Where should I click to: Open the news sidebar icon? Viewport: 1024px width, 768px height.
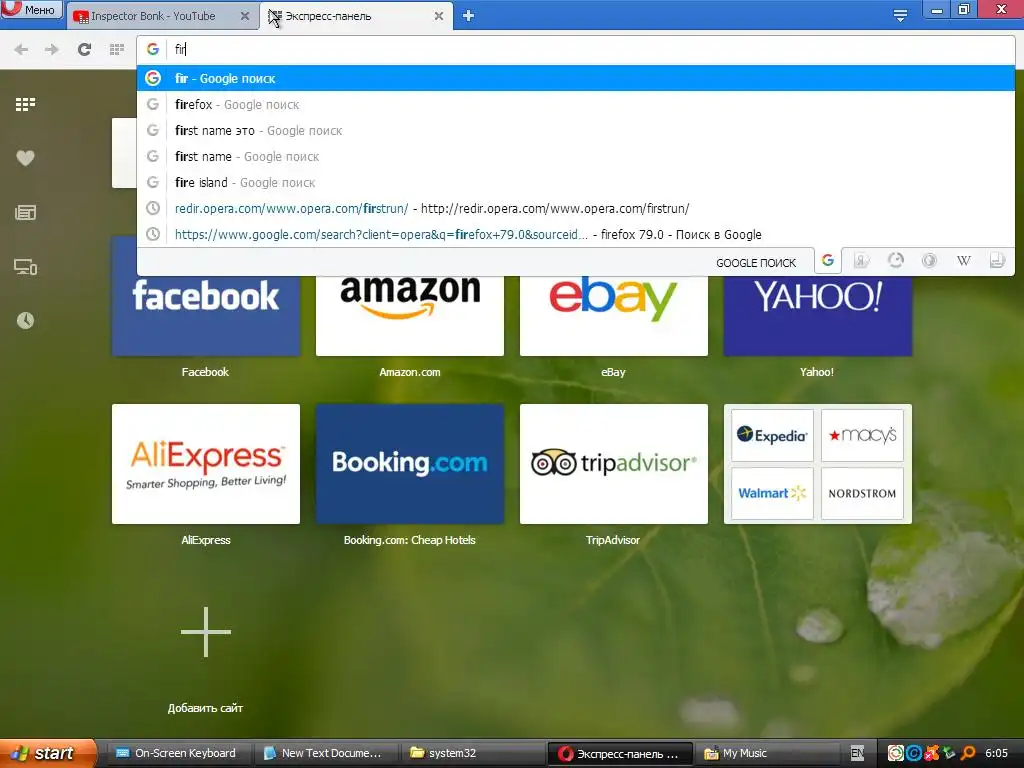point(25,212)
